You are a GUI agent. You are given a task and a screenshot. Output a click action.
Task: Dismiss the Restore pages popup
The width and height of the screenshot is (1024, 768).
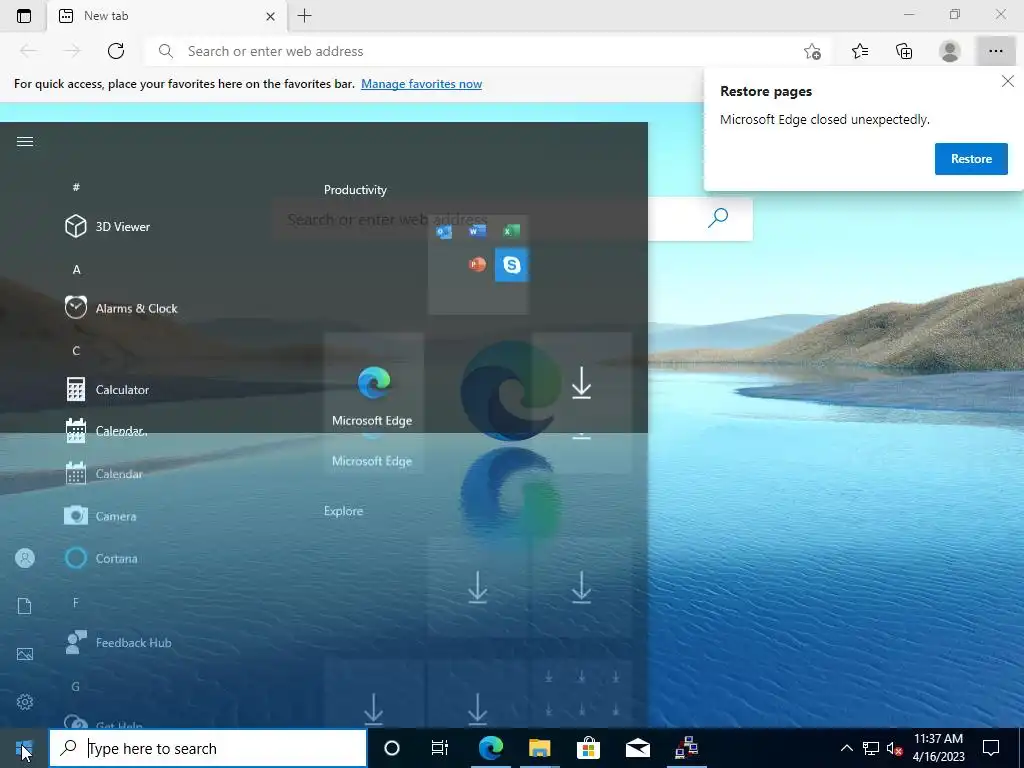click(x=1008, y=81)
